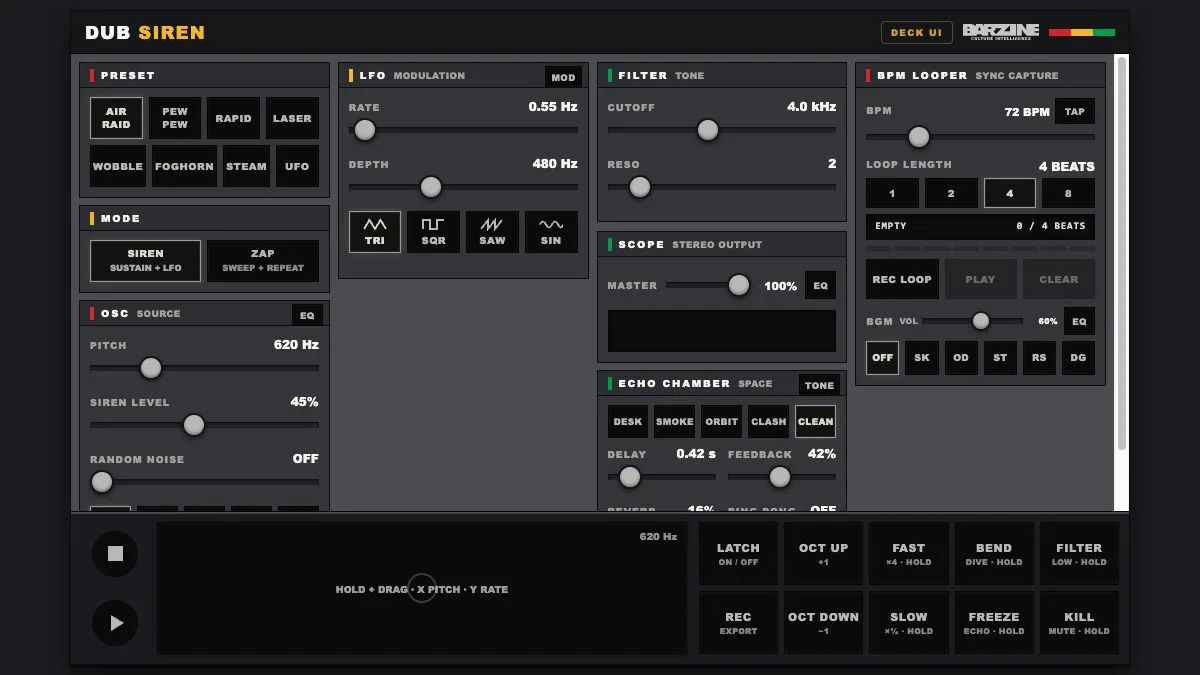
Task: Choose the RAPID preset
Action: 233,118
